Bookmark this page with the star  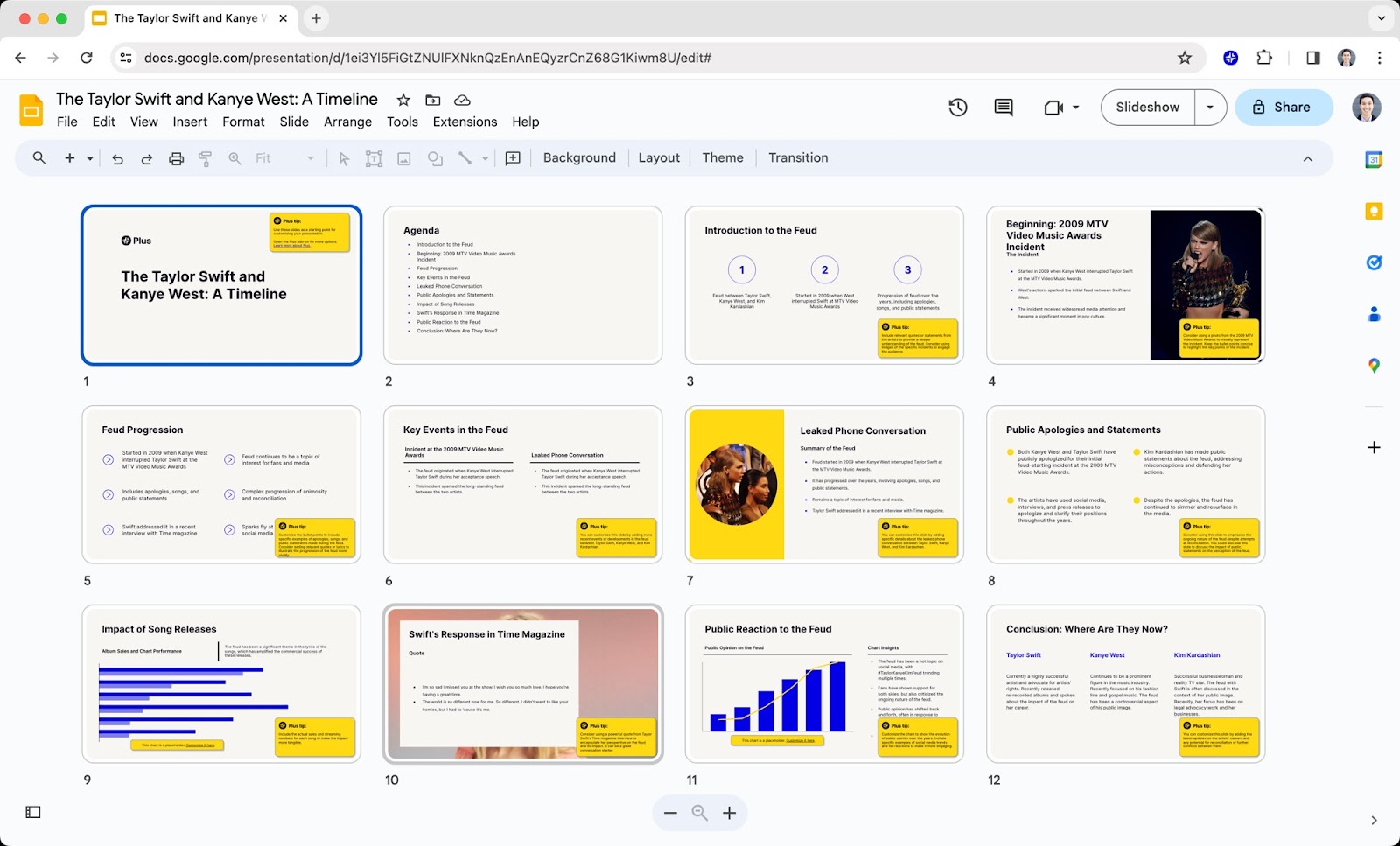pyautogui.click(x=1185, y=58)
